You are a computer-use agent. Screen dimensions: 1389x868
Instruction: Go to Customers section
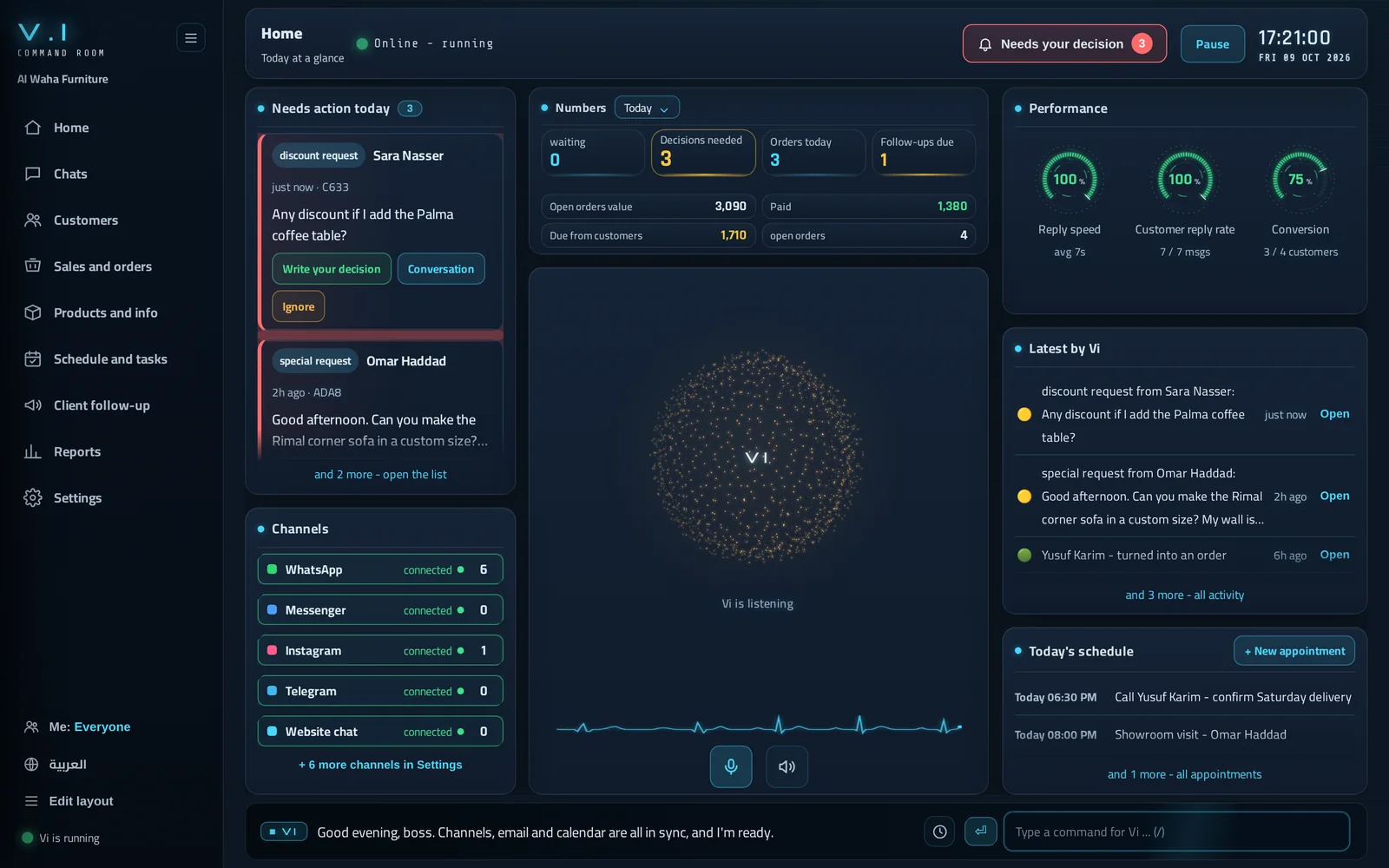point(85,220)
